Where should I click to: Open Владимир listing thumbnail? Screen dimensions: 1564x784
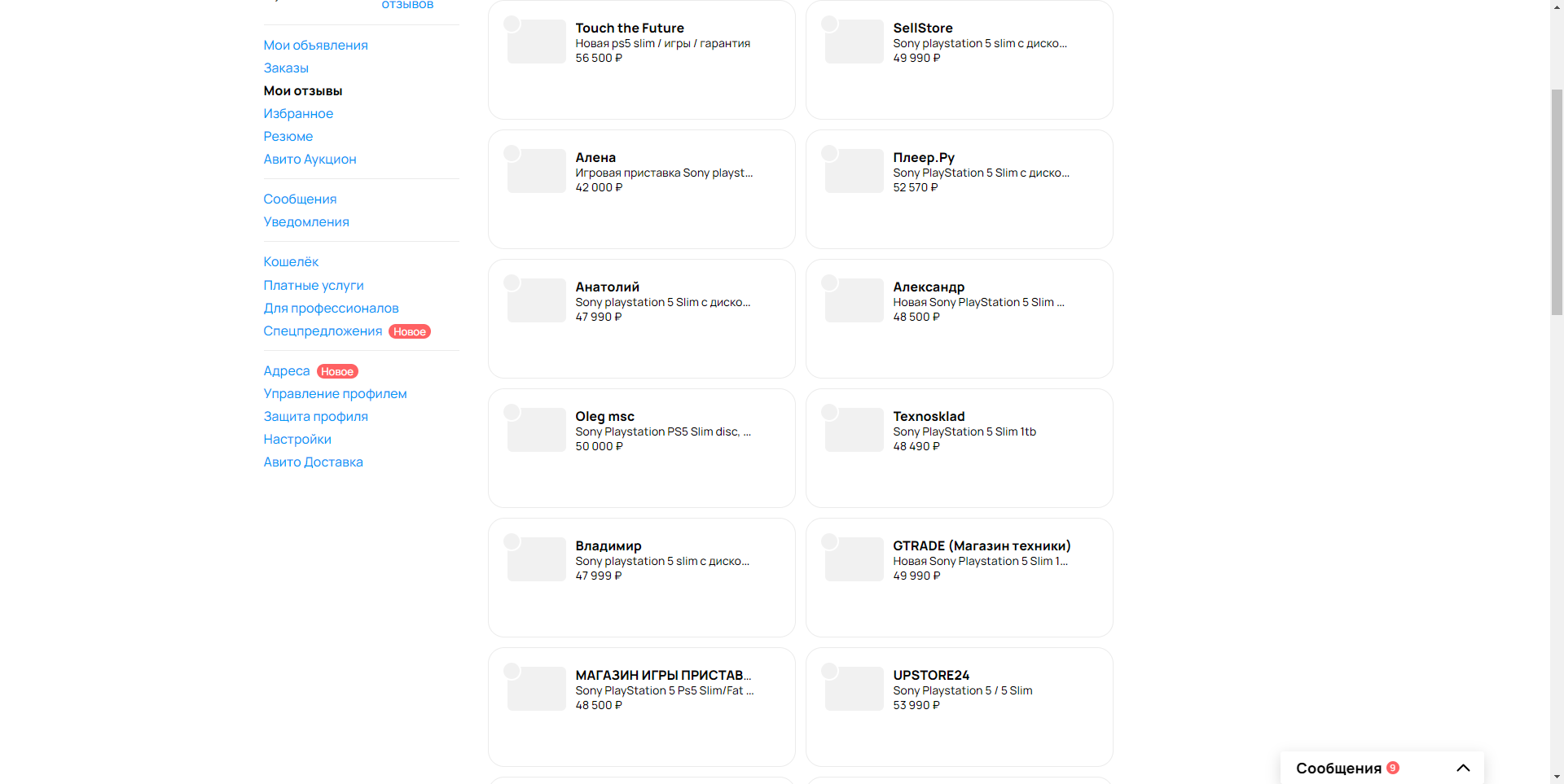537,559
